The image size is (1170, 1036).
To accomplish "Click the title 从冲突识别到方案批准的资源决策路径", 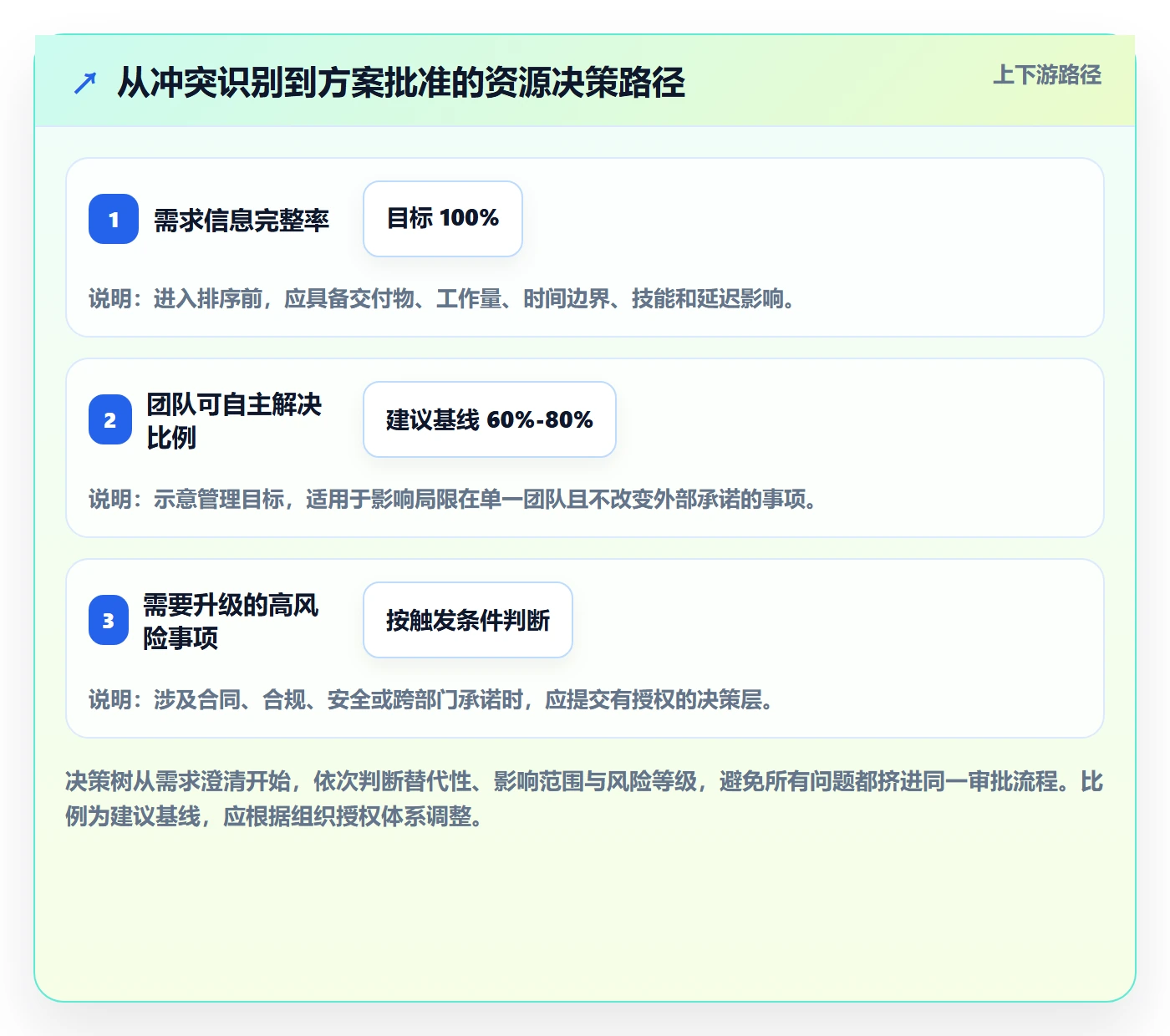I will [x=401, y=83].
